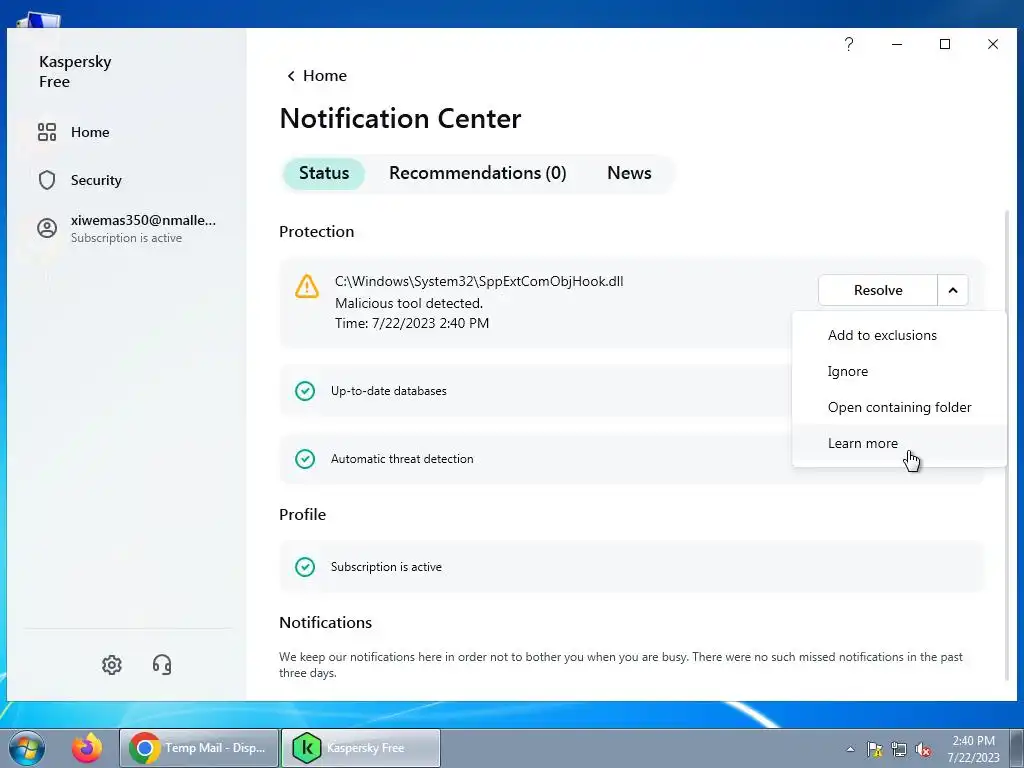Viewport: 1024px width, 768px height.
Task: Open the network tray icon
Action: [x=899, y=749]
